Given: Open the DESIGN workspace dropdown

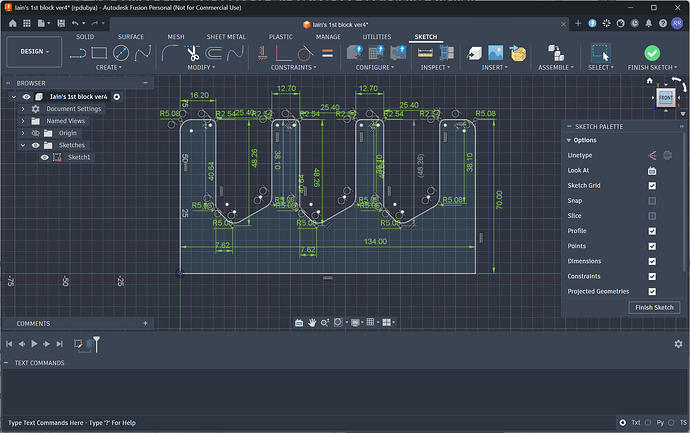Looking at the screenshot, I should tap(34, 52).
